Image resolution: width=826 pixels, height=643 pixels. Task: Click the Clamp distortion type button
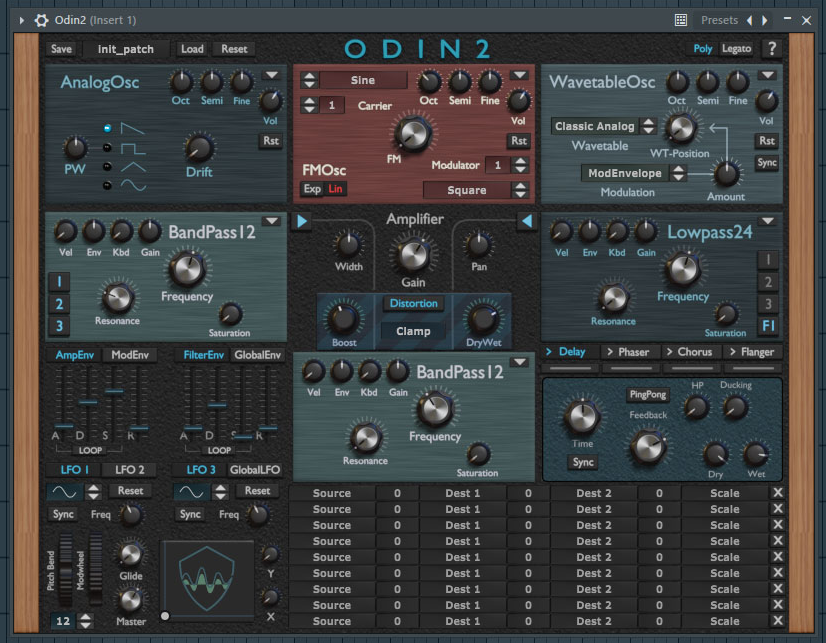pyautogui.click(x=413, y=331)
